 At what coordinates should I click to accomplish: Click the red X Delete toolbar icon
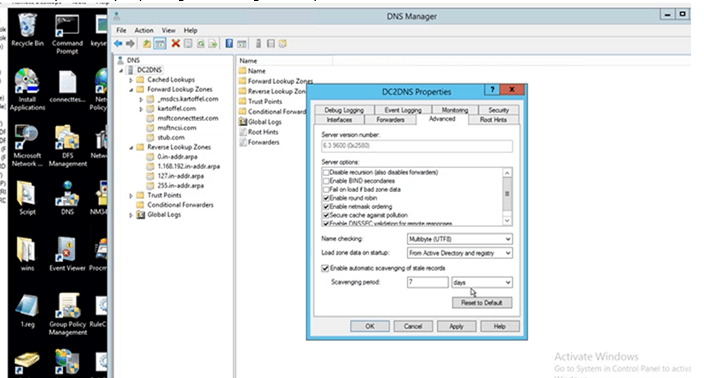[176, 44]
